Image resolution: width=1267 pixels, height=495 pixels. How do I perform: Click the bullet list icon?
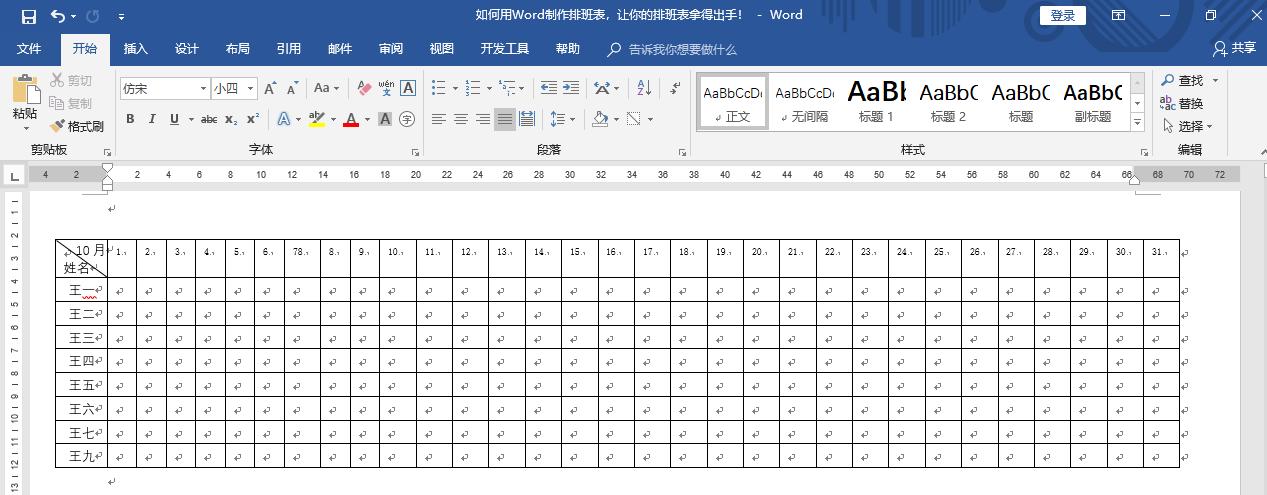tap(438, 88)
